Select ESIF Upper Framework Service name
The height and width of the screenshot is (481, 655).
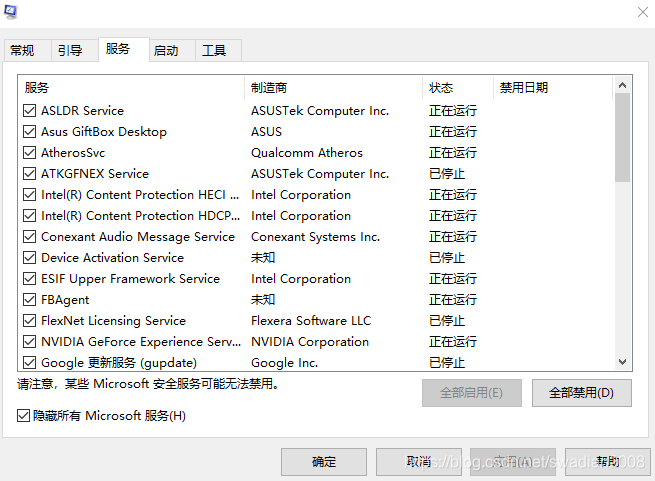point(130,279)
